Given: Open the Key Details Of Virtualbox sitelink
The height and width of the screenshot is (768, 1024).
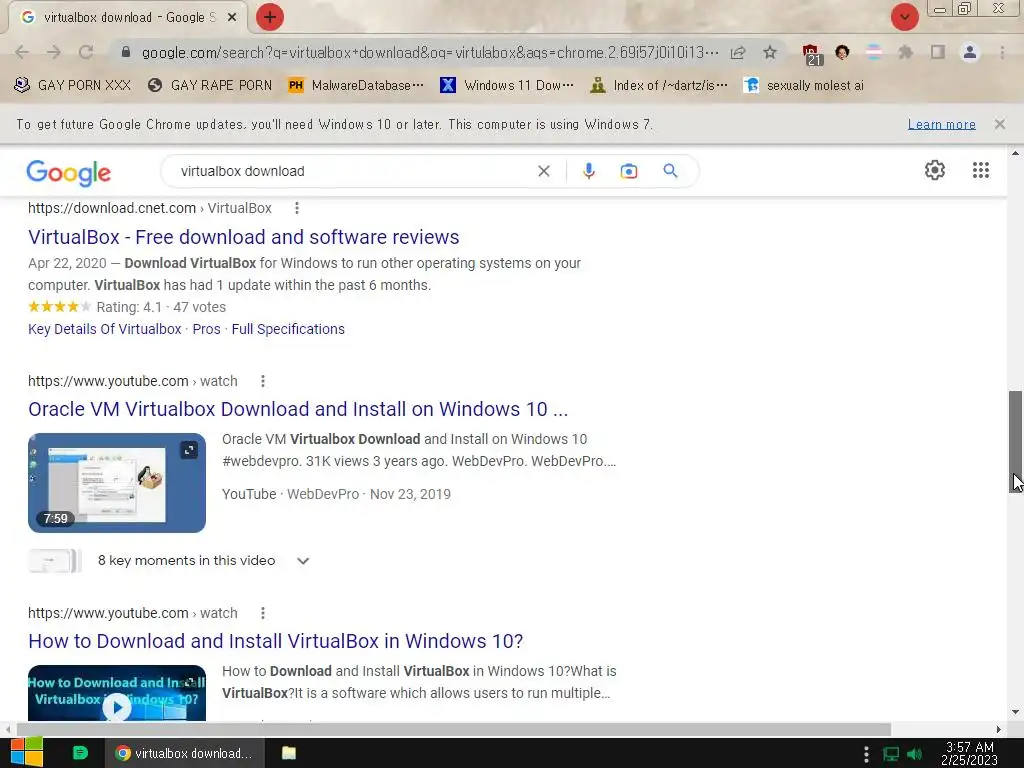Looking at the screenshot, I should (x=104, y=328).
